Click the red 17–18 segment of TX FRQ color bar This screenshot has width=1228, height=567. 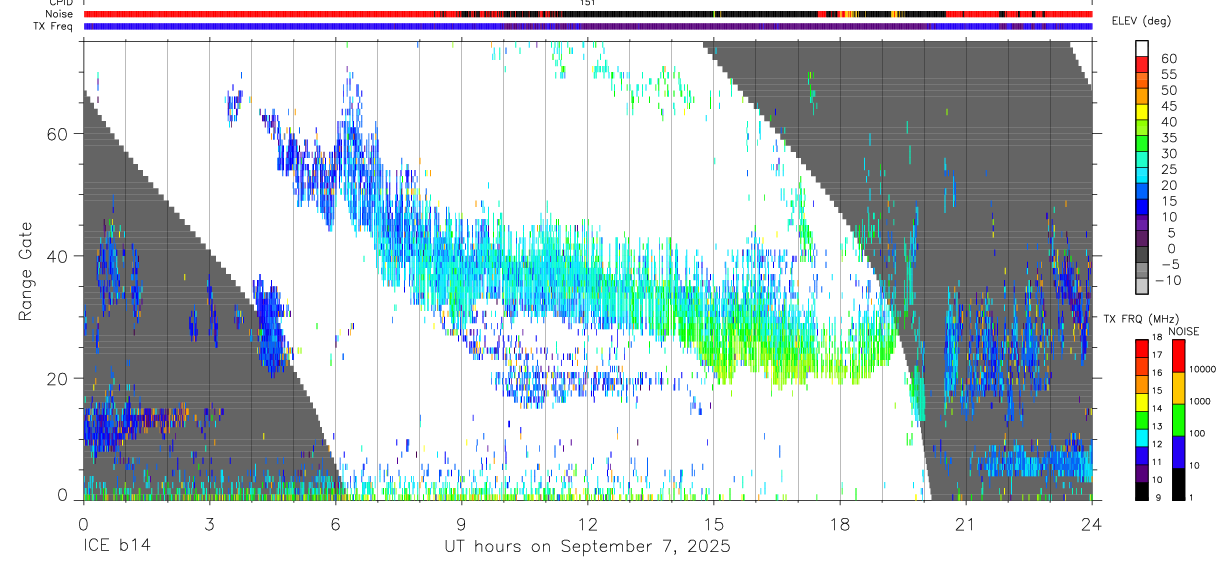point(1142,348)
